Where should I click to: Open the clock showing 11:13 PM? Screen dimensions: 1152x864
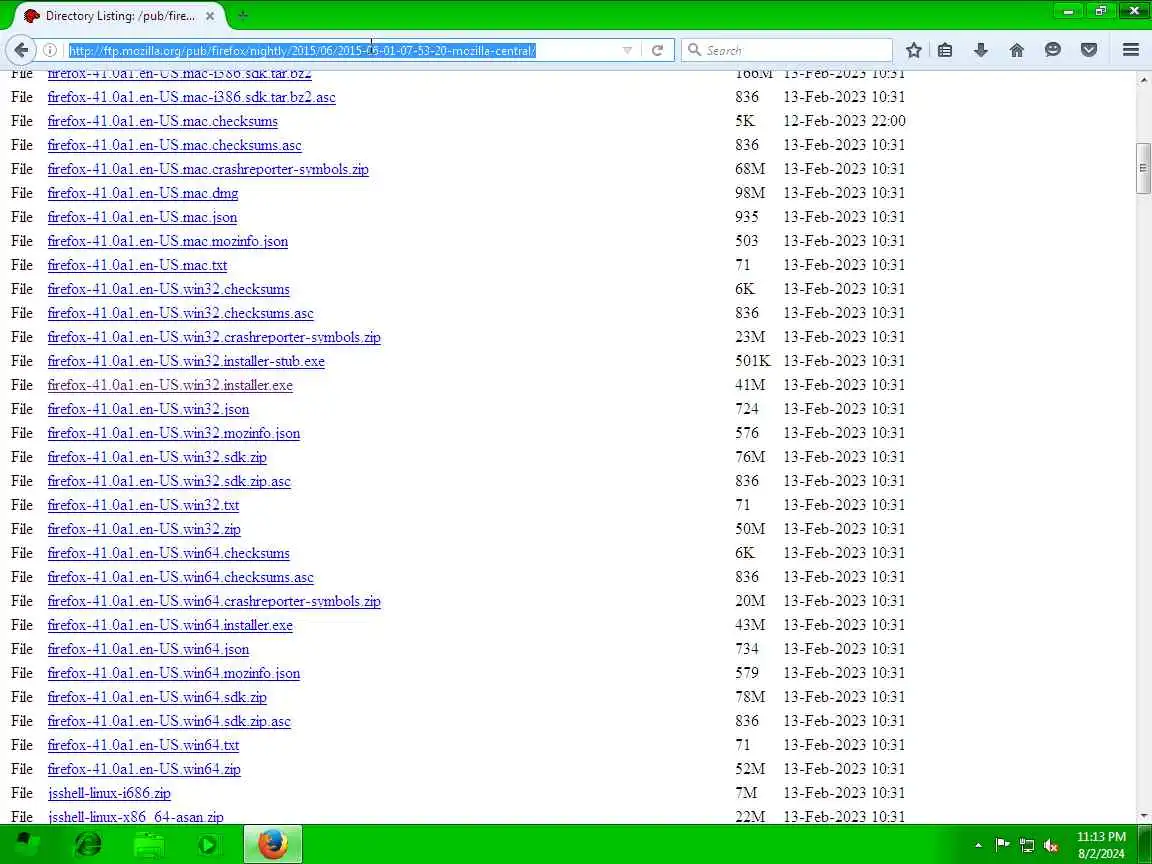(x=1101, y=845)
